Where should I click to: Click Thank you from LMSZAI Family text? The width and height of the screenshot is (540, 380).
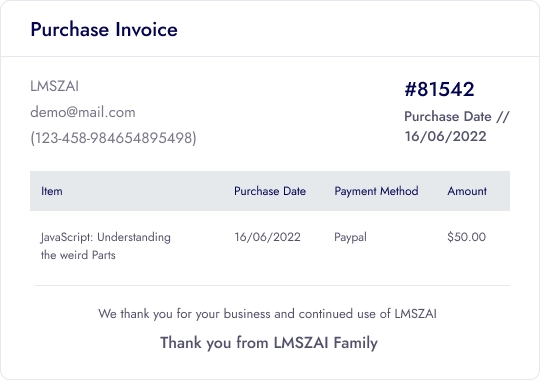(269, 343)
